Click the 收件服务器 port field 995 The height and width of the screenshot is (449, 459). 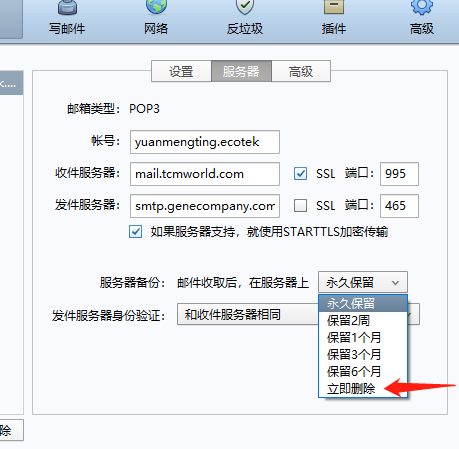pos(399,174)
